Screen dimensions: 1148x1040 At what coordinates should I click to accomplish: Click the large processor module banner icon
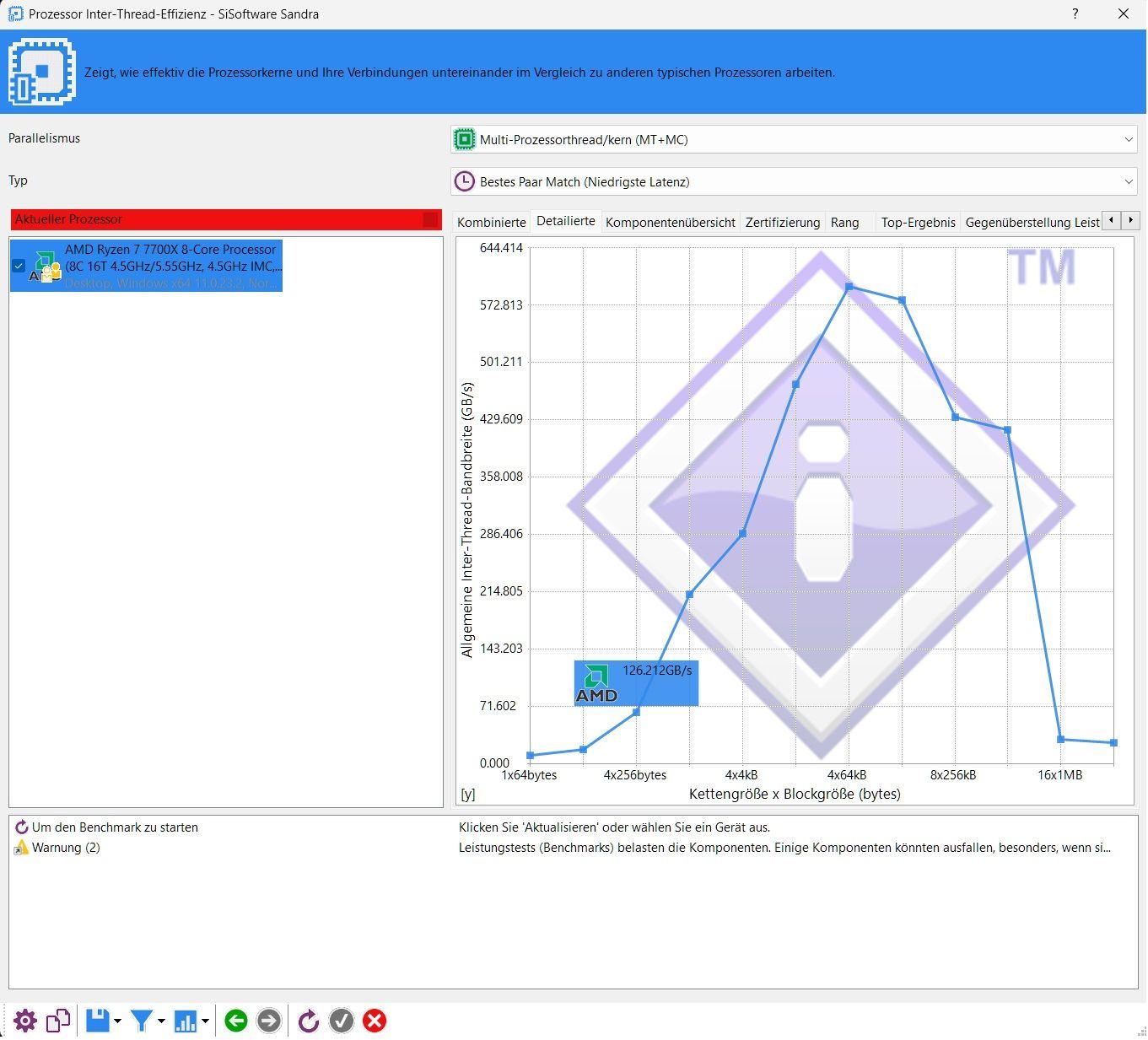tap(42, 72)
